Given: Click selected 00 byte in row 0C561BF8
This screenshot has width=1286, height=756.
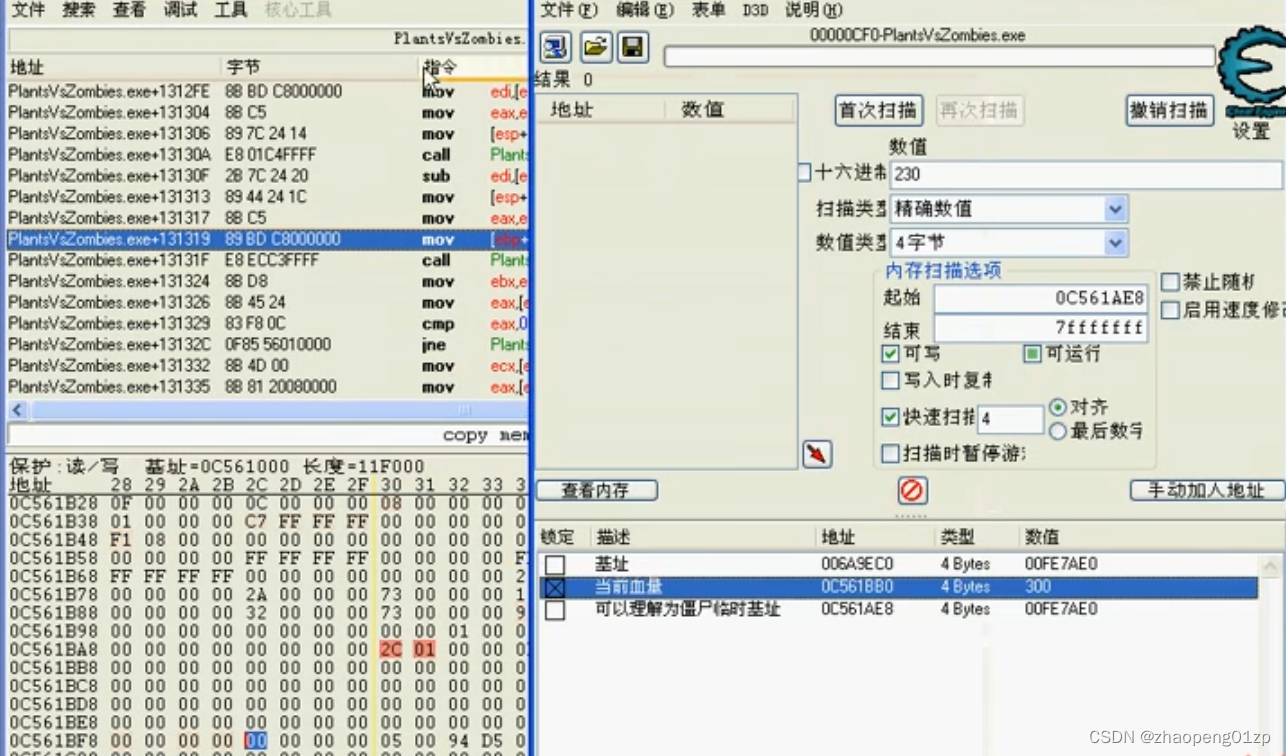Looking at the screenshot, I should (256, 741).
